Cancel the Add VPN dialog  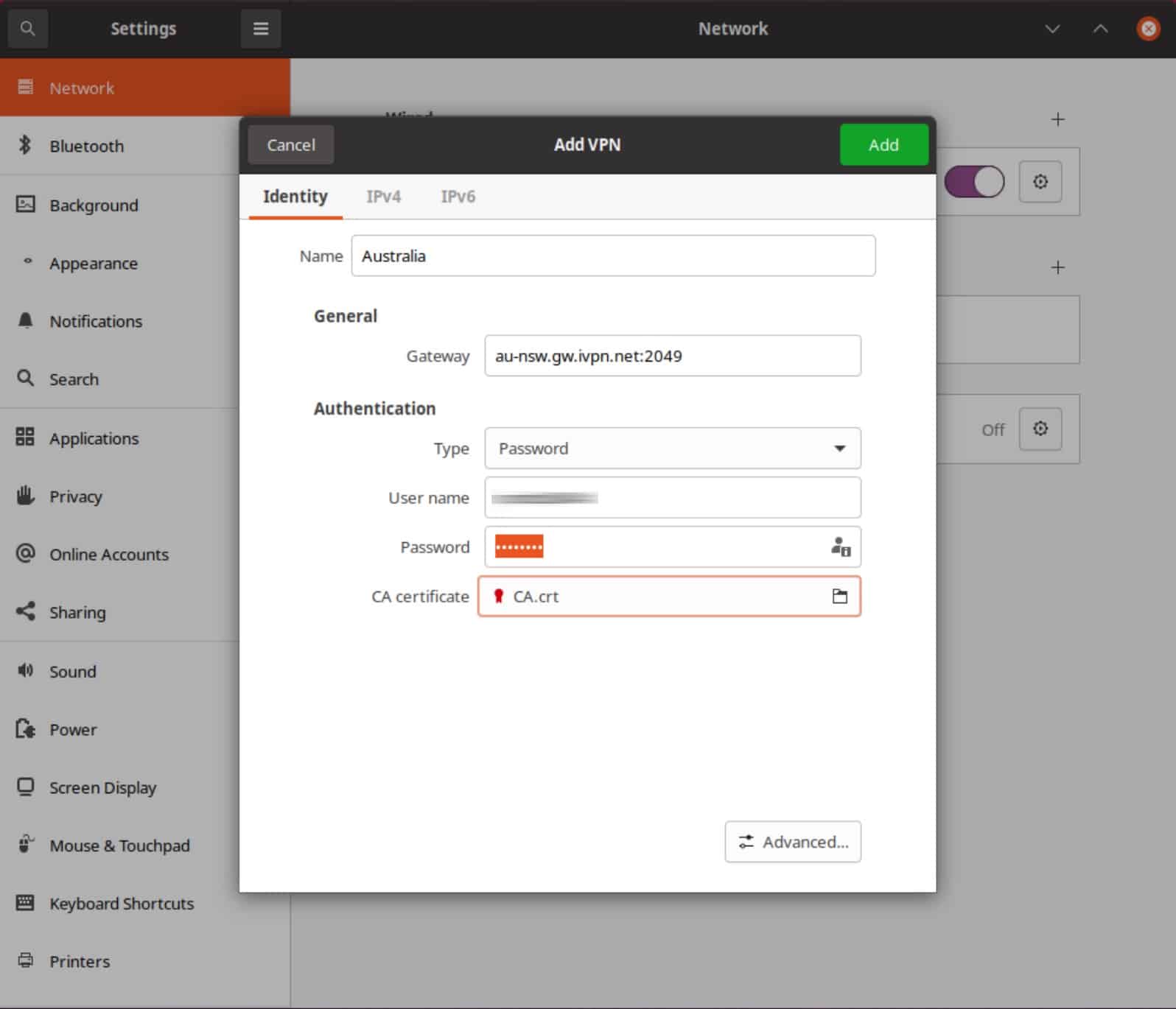(x=290, y=145)
